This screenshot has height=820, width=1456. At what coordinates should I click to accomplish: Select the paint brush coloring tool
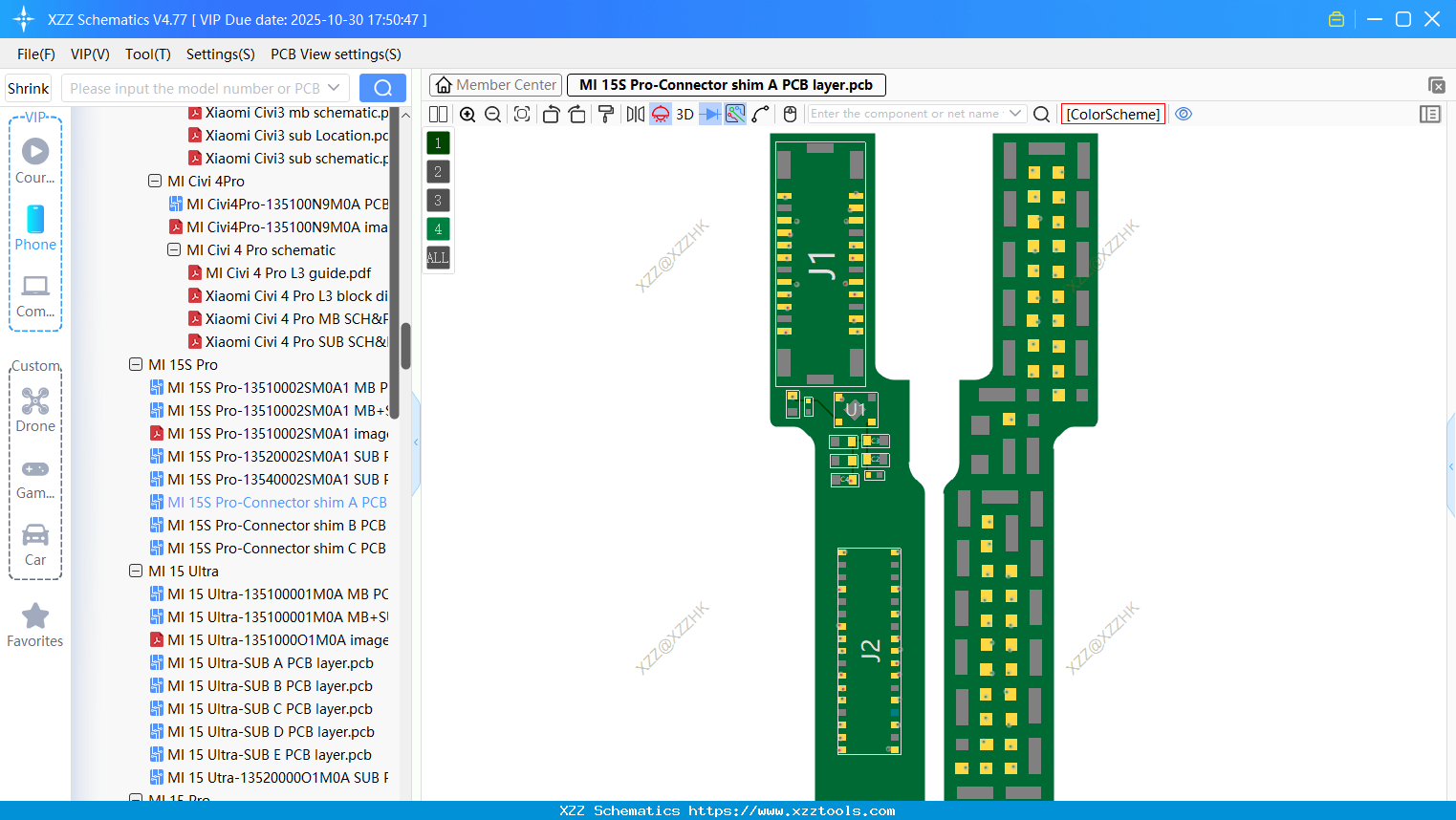[605, 114]
